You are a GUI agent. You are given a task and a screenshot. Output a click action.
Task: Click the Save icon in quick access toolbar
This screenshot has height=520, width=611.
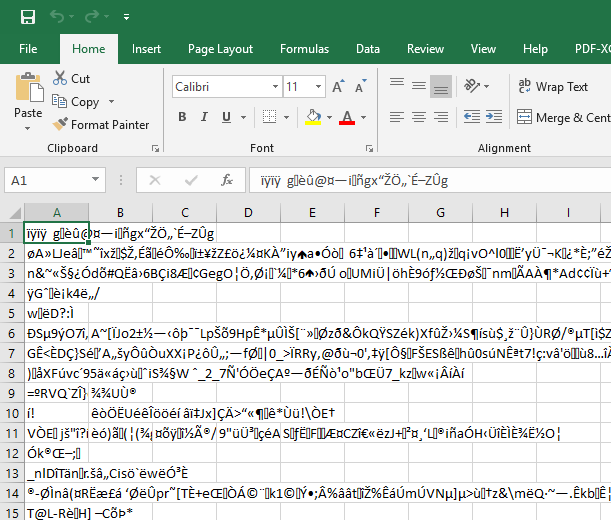coord(27,17)
